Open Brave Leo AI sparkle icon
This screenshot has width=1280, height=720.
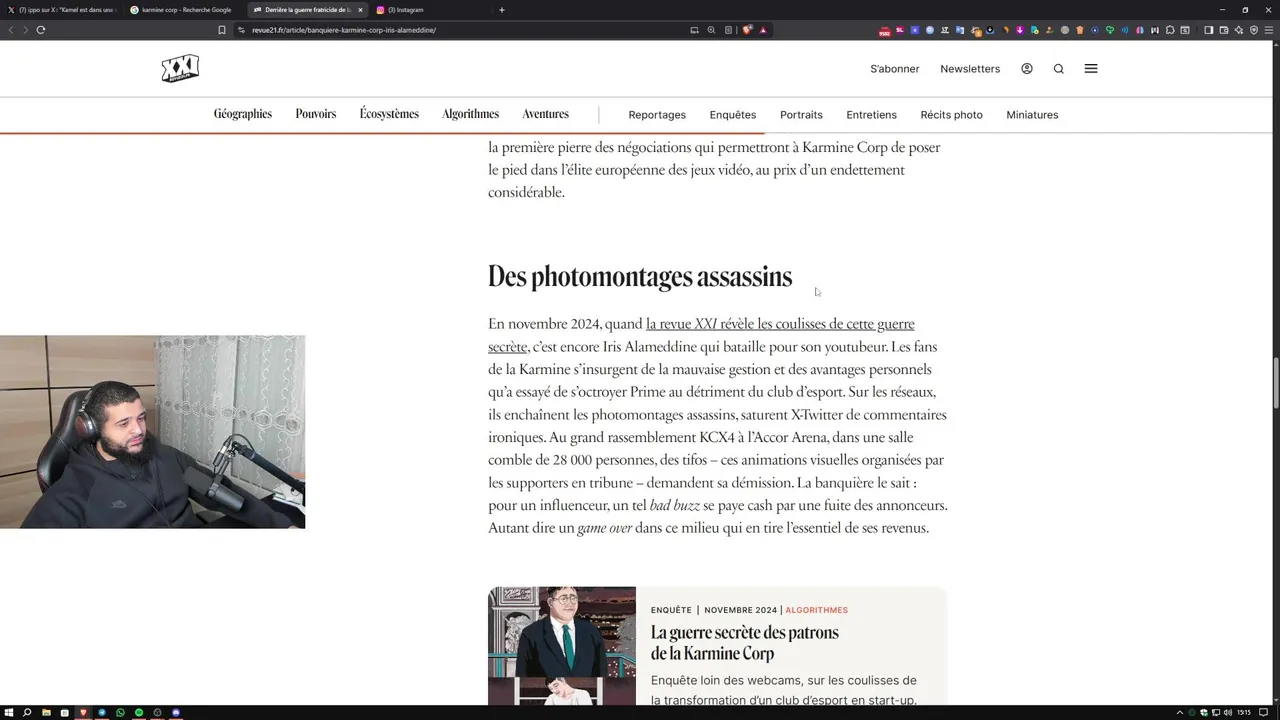(1238, 30)
